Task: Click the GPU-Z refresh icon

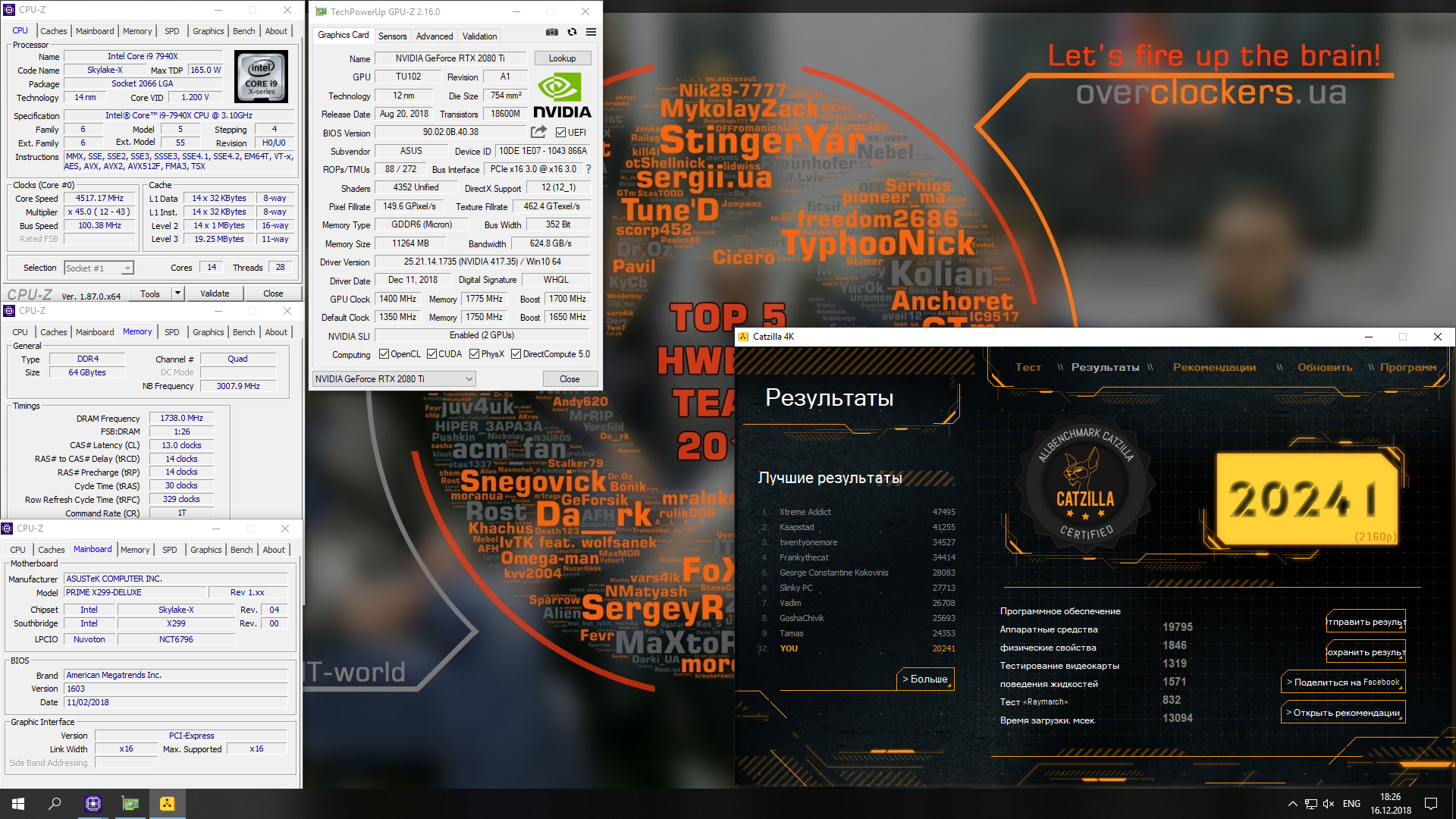Action: pos(572,32)
